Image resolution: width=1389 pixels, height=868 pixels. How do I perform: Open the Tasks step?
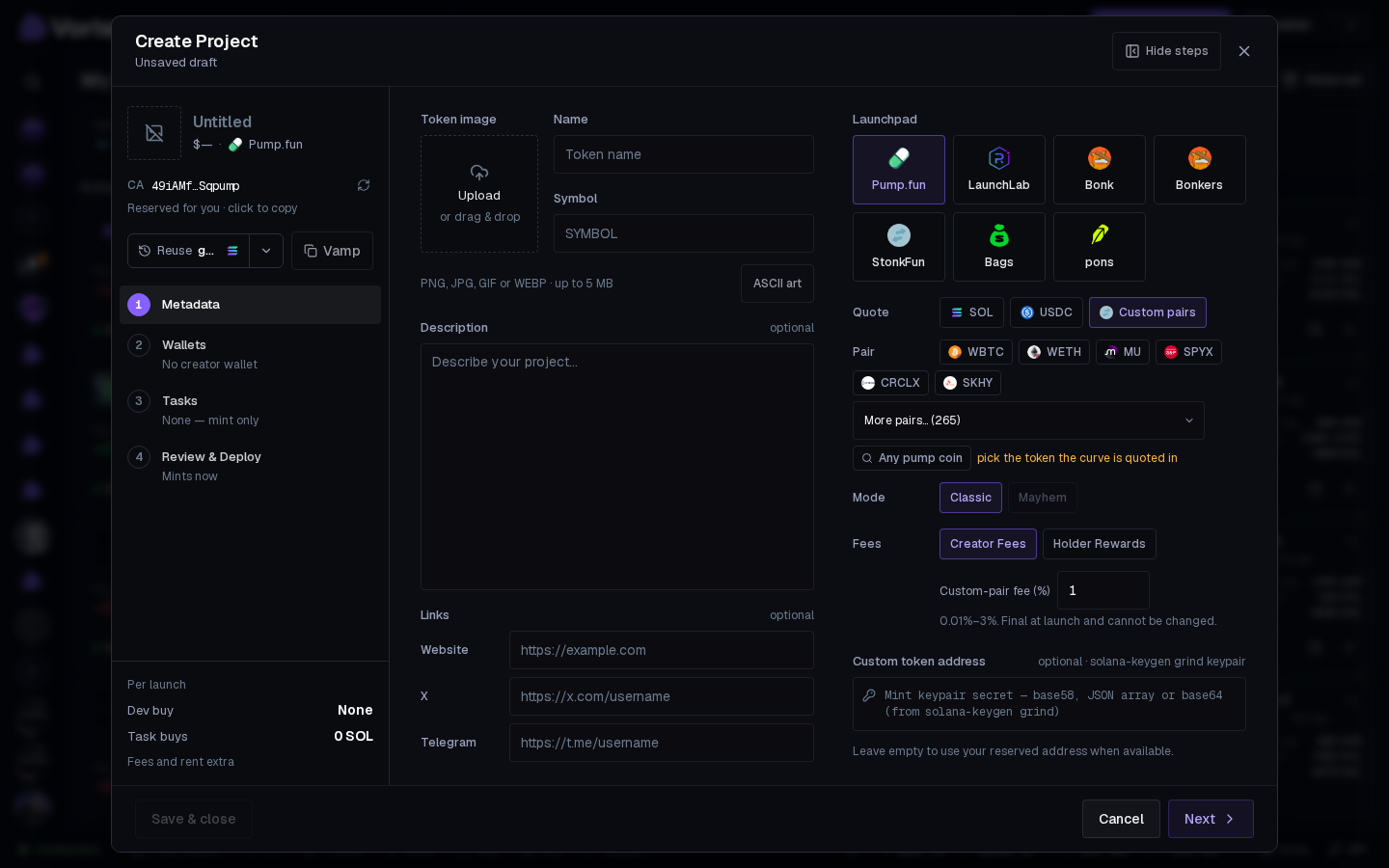coord(250,410)
